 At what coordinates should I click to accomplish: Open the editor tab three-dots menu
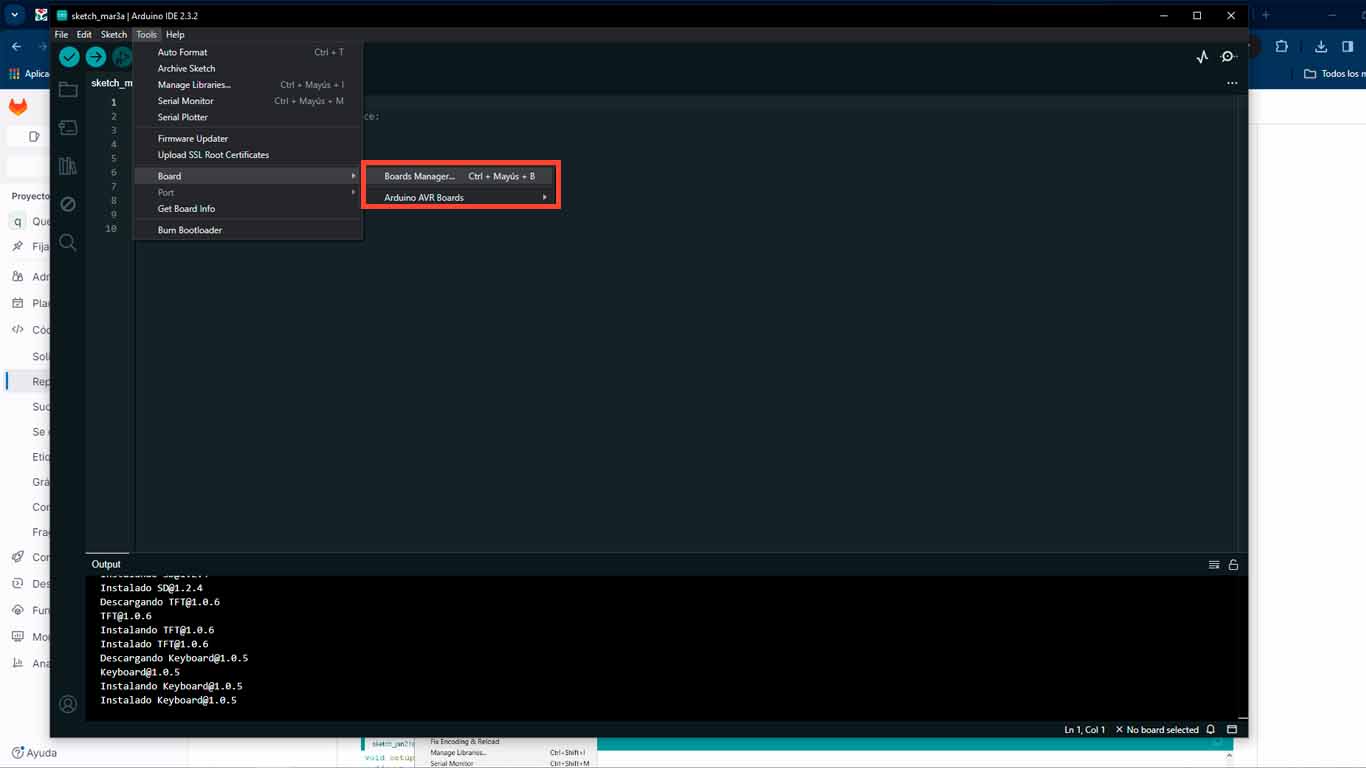tap(1232, 83)
